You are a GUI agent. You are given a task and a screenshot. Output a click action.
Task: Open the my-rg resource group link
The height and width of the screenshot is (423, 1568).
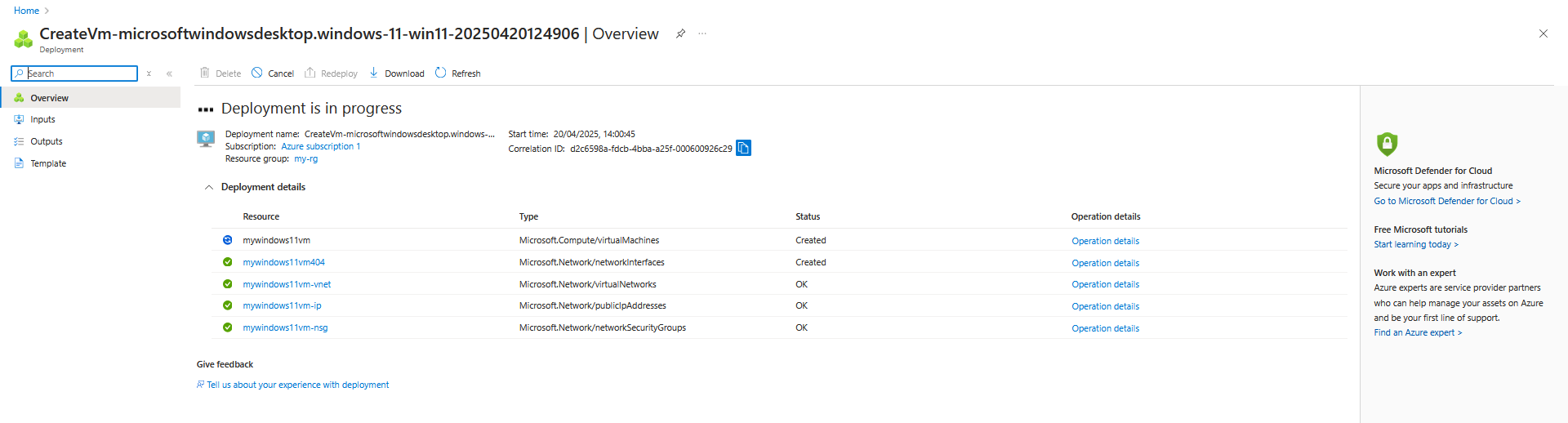(x=306, y=159)
